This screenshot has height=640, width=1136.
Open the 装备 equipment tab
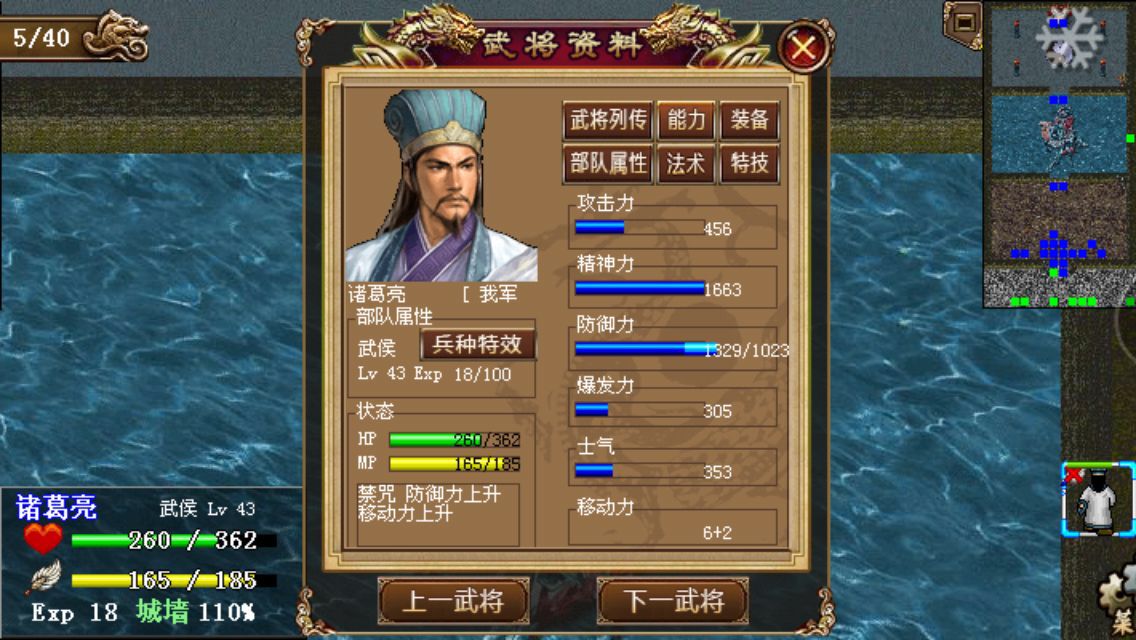pos(748,120)
